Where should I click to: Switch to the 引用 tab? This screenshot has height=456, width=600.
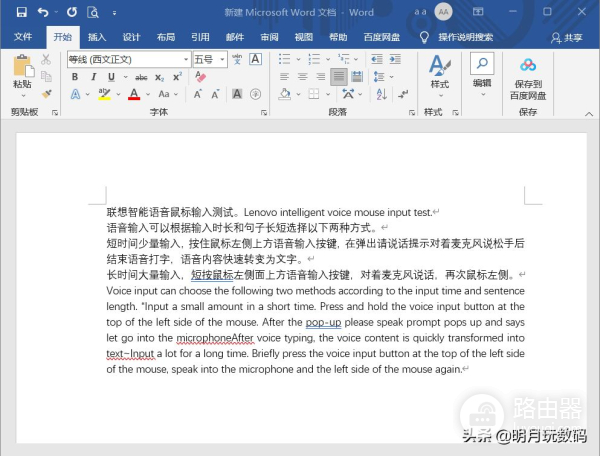click(x=200, y=37)
